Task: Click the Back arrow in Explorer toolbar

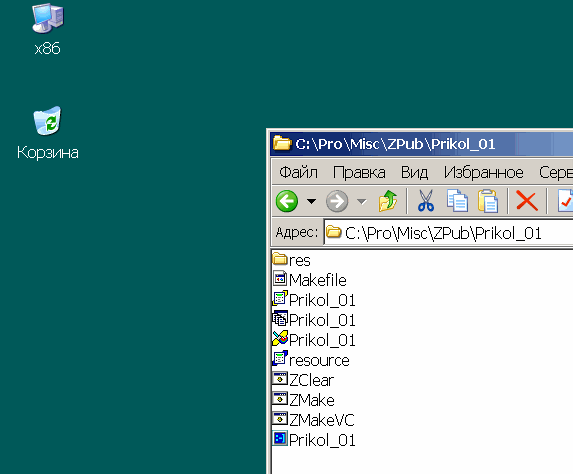Action: (287, 201)
